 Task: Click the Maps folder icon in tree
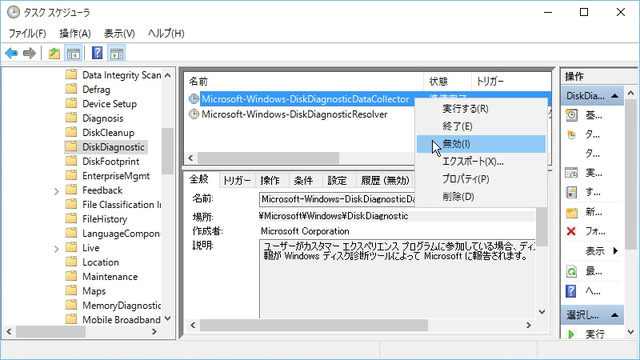[71, 291]
